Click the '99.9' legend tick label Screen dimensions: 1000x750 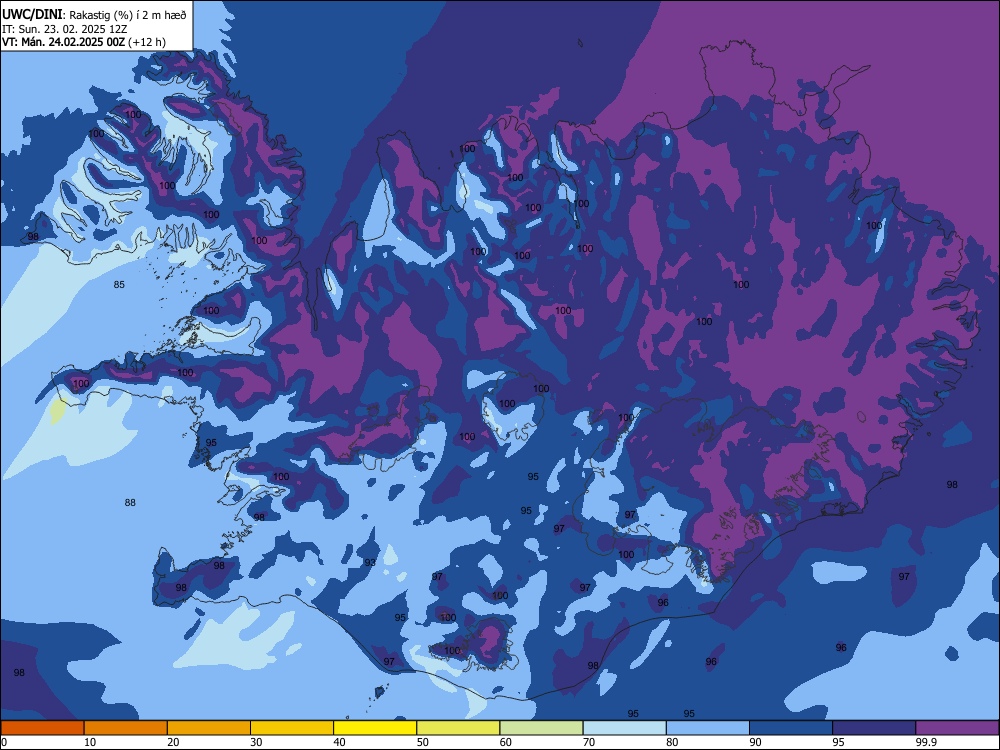tap(926, 742)
